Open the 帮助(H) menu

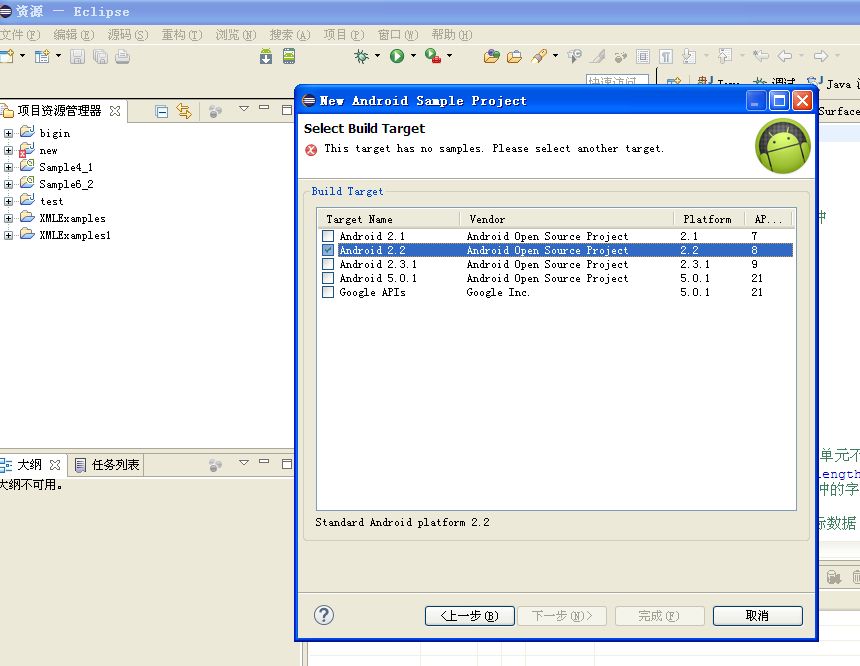click(x=451, y=35)
